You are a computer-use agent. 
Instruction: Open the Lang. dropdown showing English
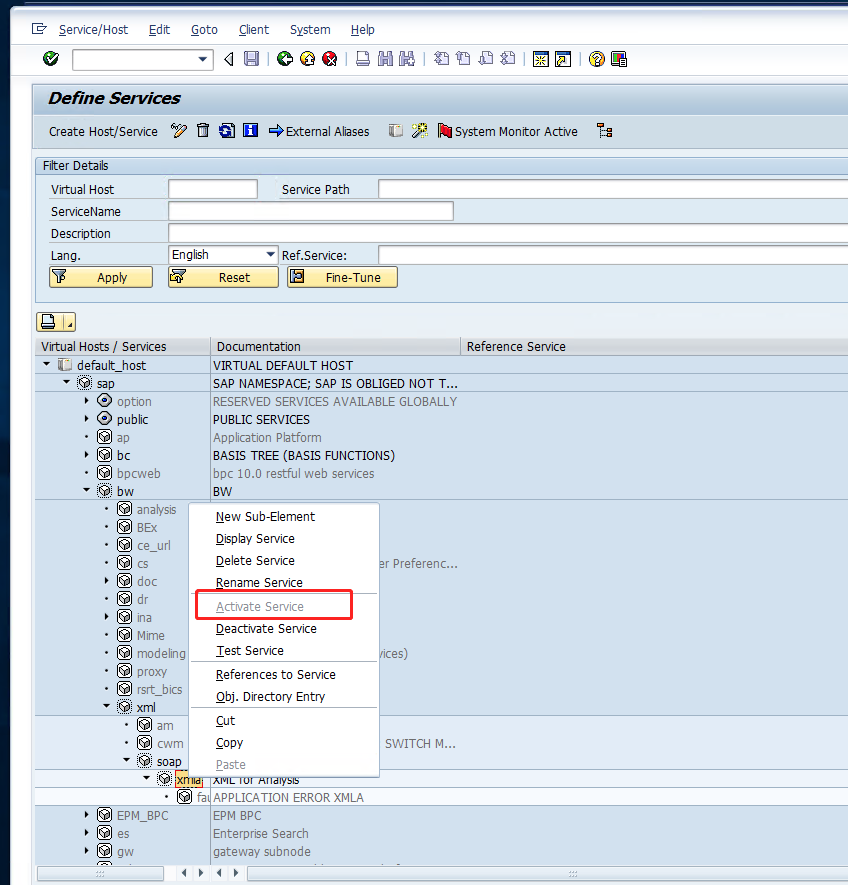click(x=271, y=255)
